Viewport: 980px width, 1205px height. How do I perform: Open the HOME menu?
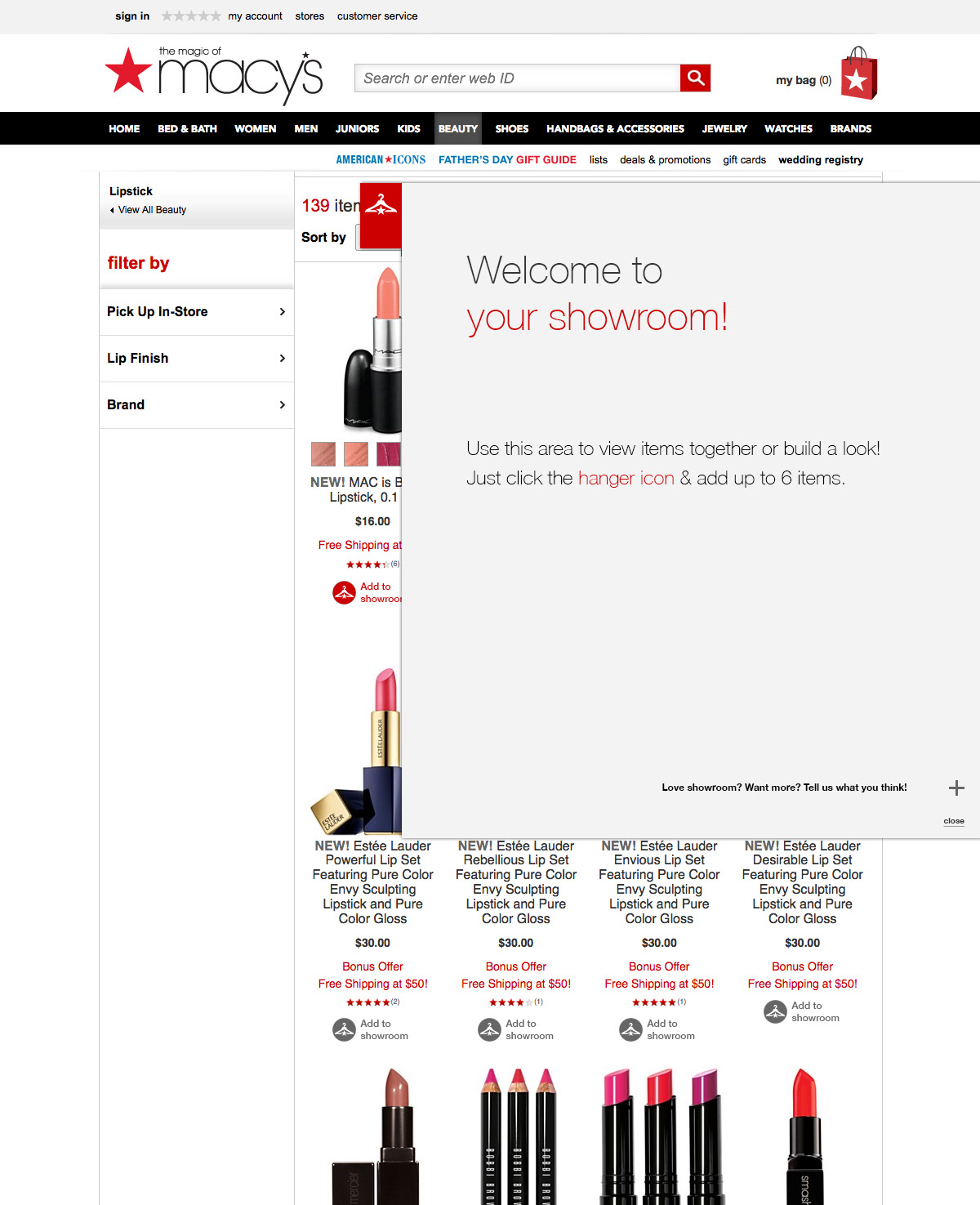point(124,128)
